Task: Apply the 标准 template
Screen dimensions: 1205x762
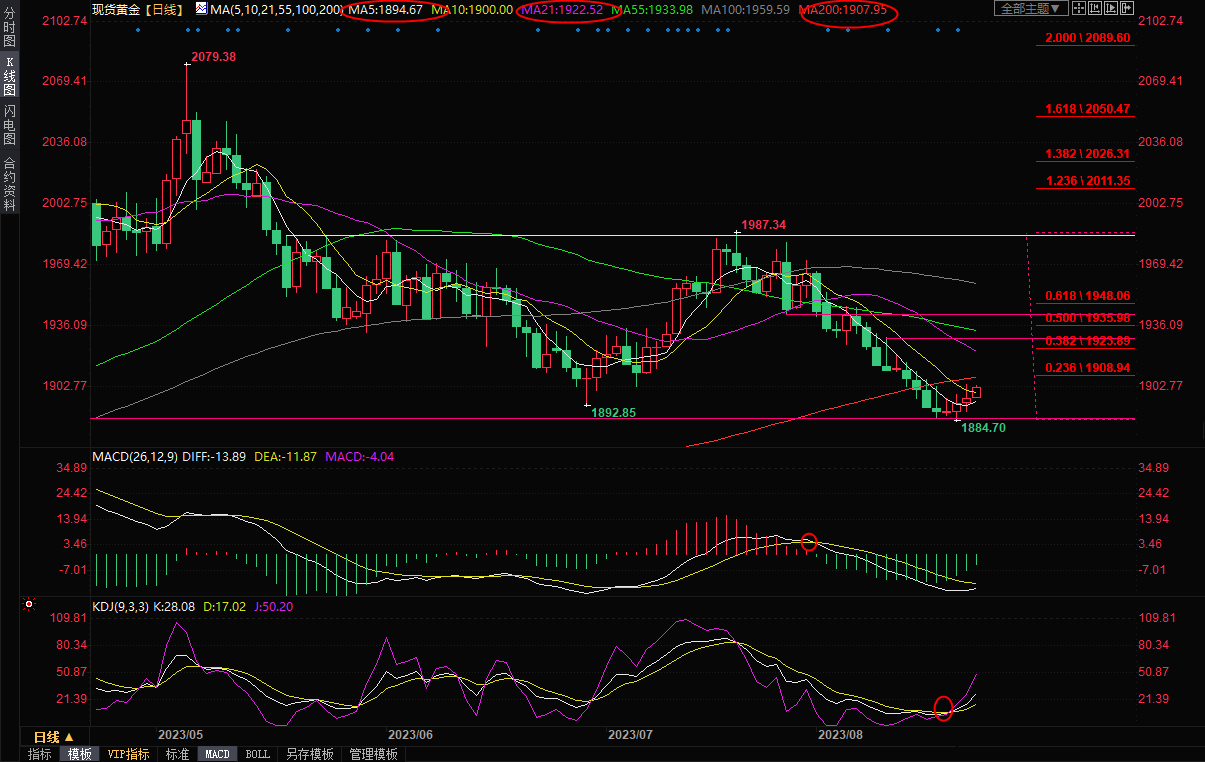Action: pos(177,754)
